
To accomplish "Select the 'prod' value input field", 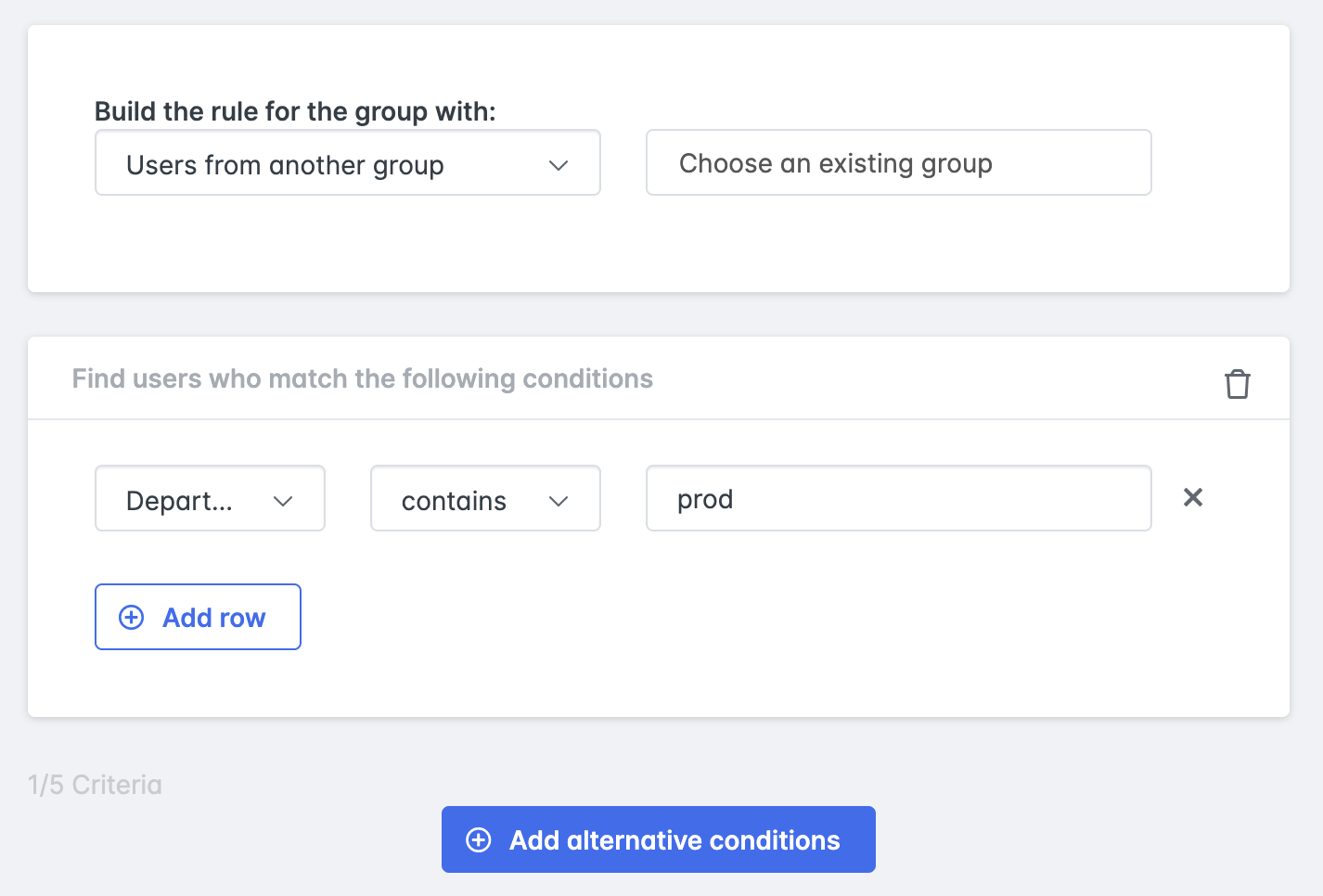I will [898, 498].
